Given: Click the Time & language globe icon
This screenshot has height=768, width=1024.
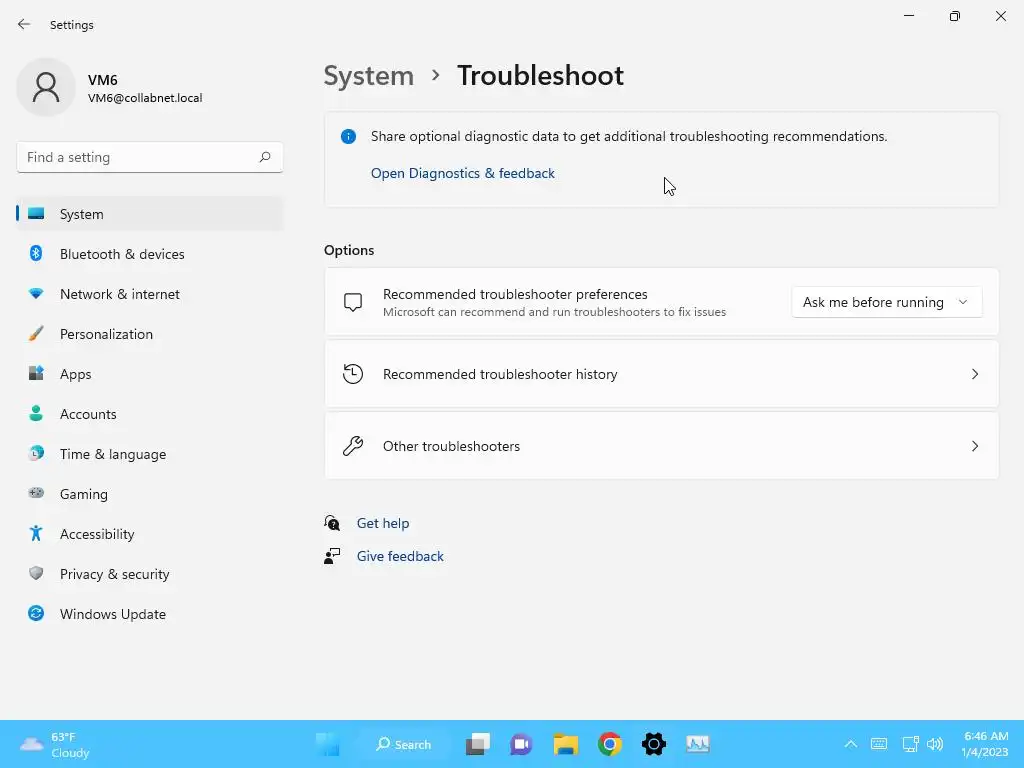Looking at the screenshot, I should point(36,453).
